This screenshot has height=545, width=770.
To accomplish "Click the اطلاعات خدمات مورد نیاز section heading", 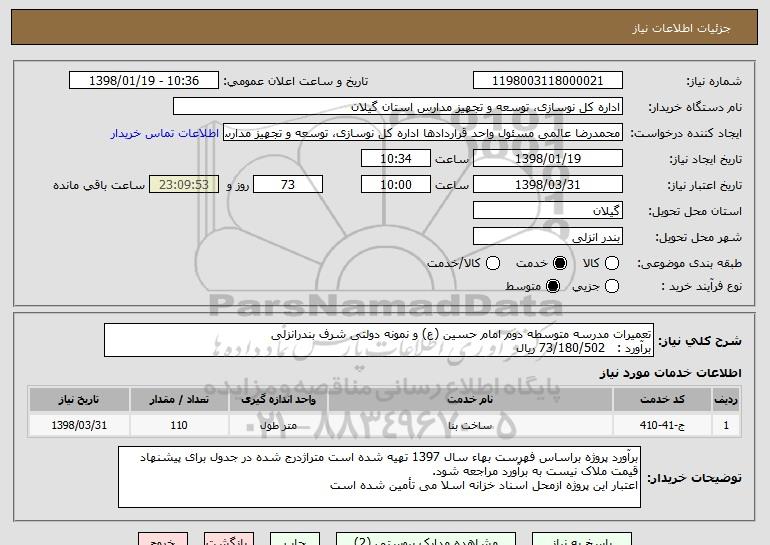I will (x=670, y=373).
